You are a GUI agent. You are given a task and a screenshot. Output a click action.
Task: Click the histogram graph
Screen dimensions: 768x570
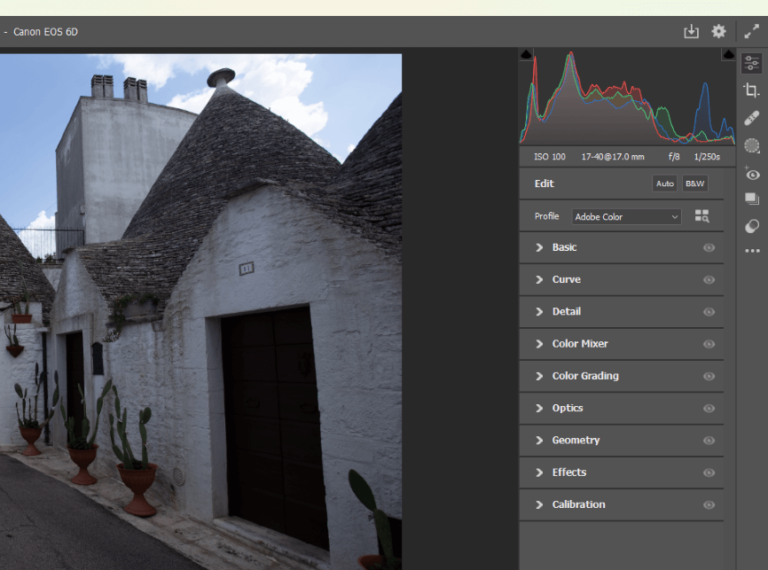tap(627, 96)
